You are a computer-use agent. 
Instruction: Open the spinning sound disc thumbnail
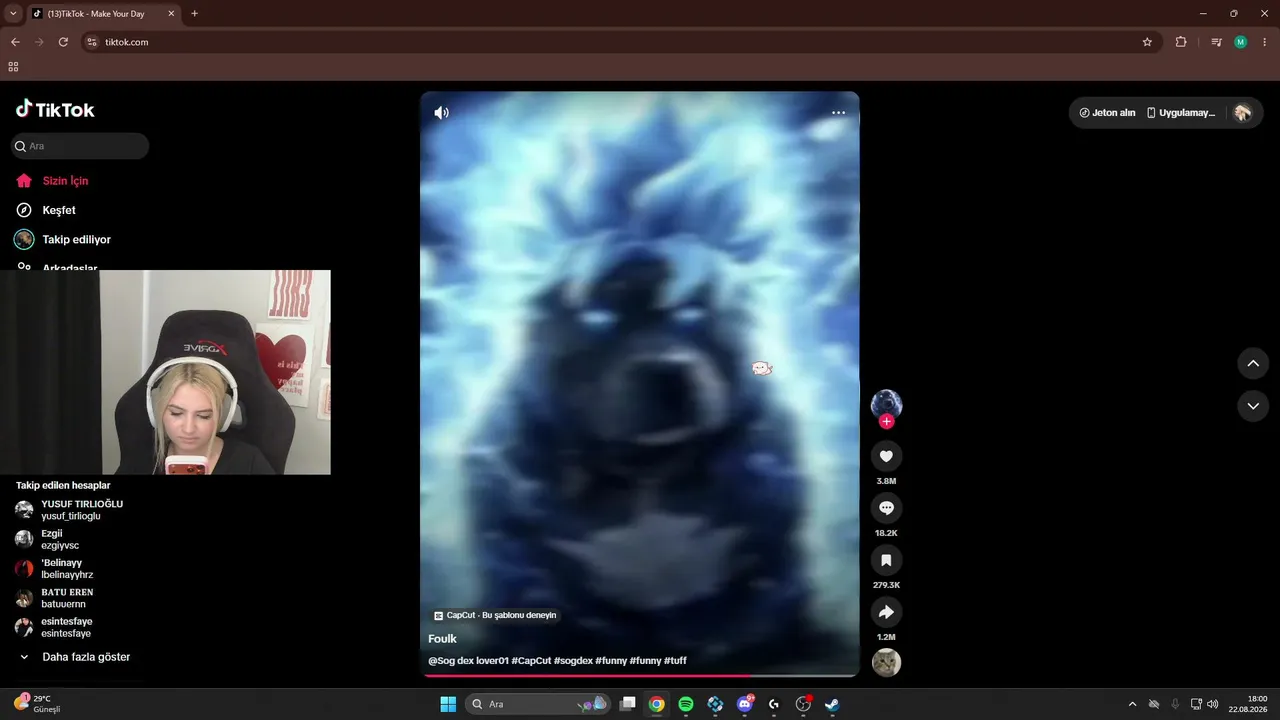click(x=886, y=663)
